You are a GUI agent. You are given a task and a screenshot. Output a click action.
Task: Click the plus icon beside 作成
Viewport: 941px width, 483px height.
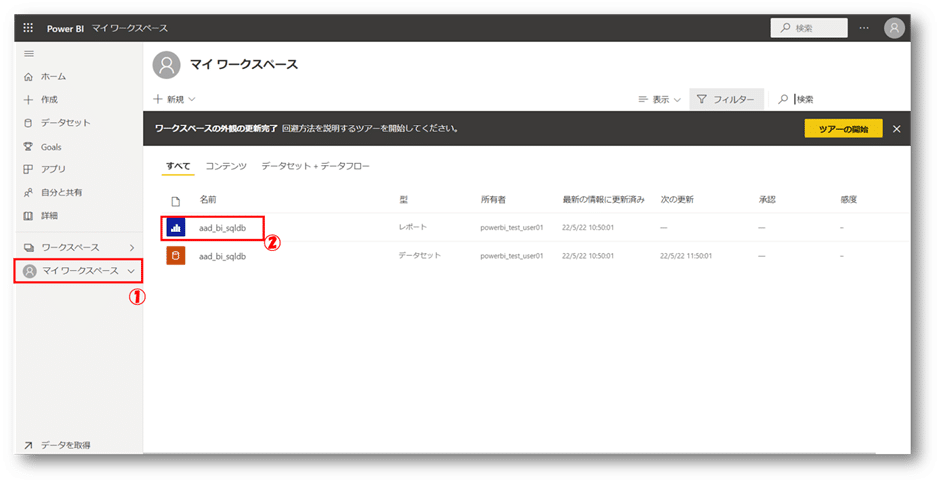[x=28, y=100]
